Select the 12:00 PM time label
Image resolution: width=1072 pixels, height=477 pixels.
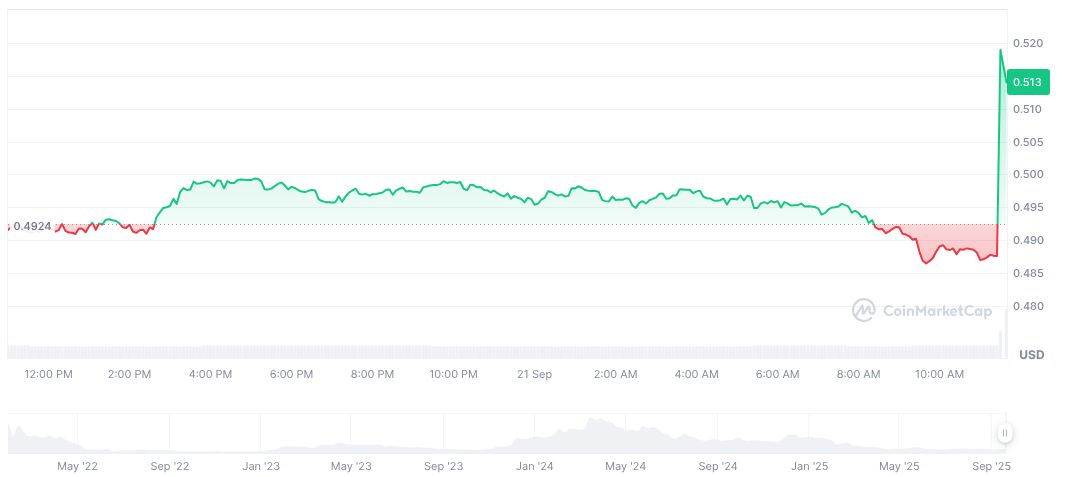coord(48,374)
